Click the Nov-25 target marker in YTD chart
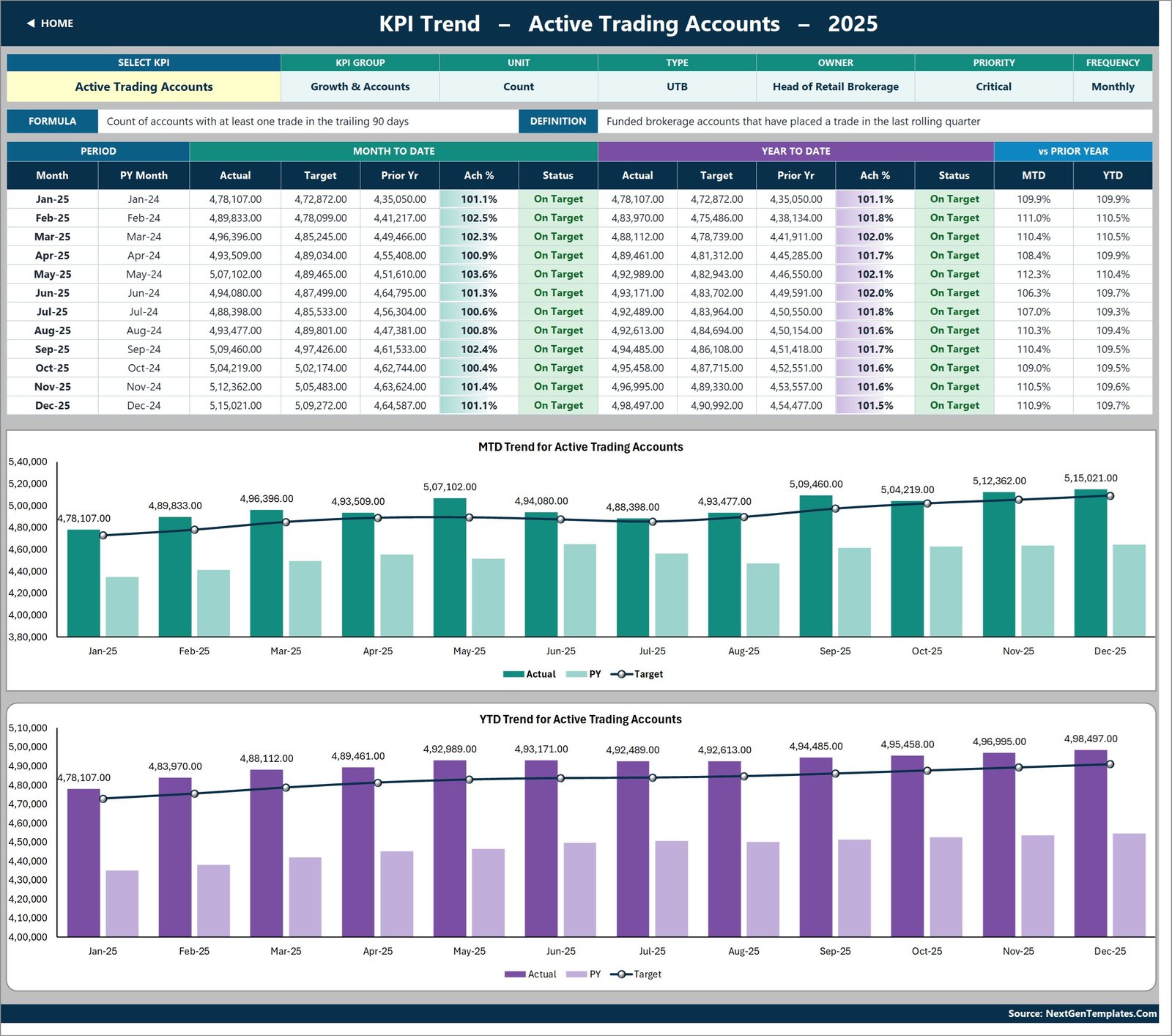The width and height of the screenshot is (1172, 1036). [1018, 768]
